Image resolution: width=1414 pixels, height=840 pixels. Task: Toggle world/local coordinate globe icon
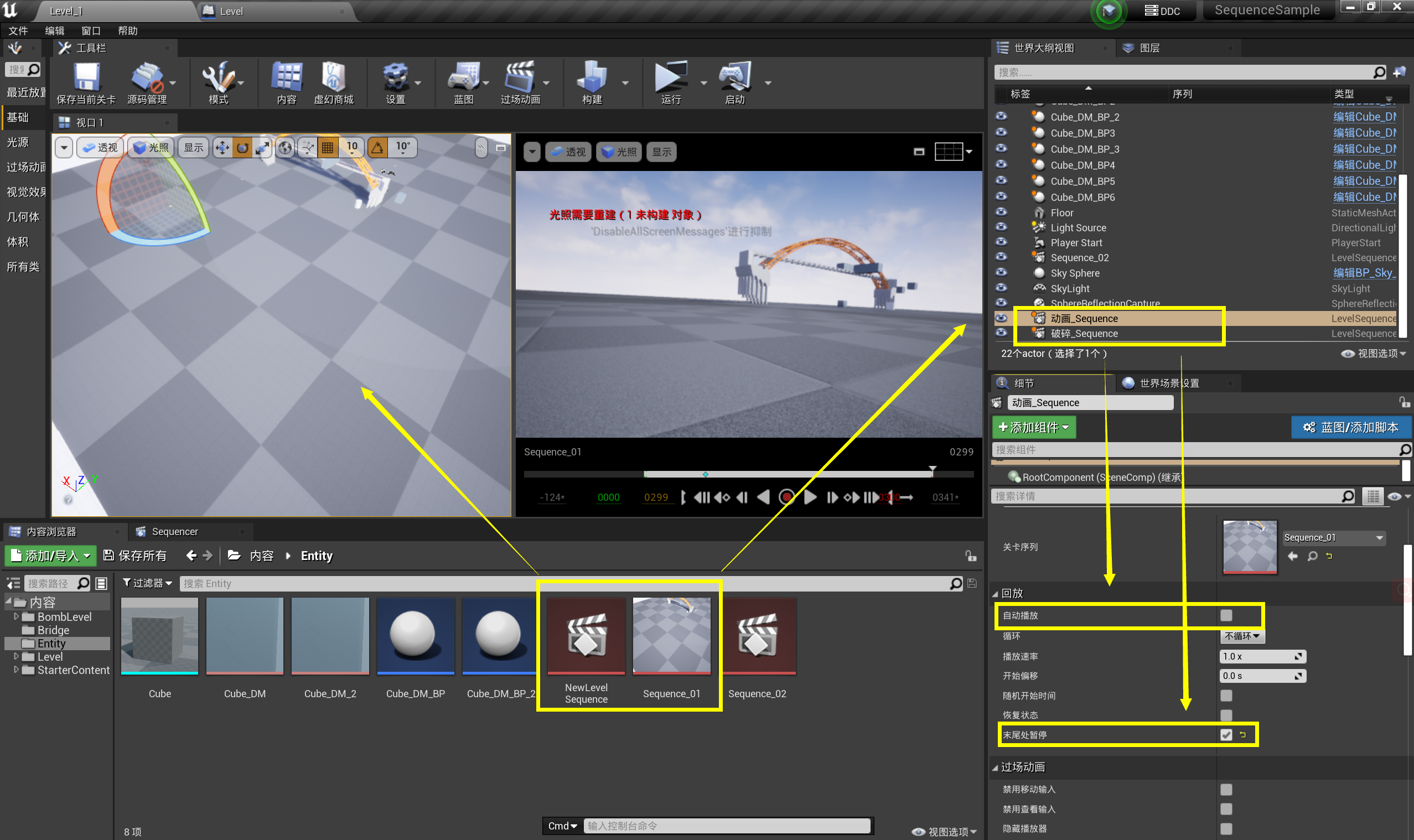[x=286, y=148]
